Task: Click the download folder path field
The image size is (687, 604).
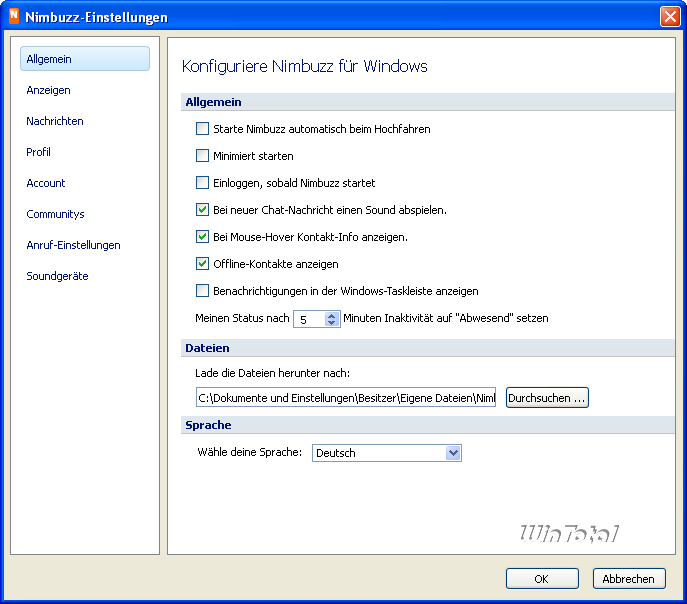Action: point(347,398)
